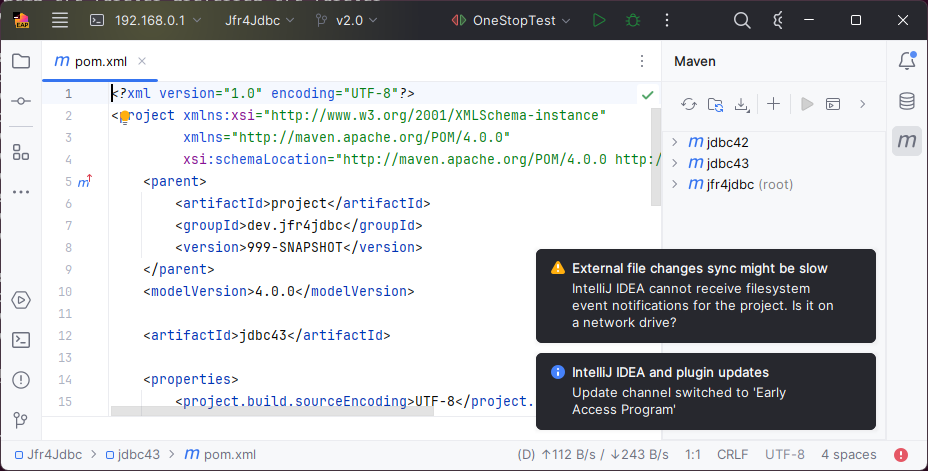
Task: Add a Maven project with plus icon
Action: tap(773, 104)
